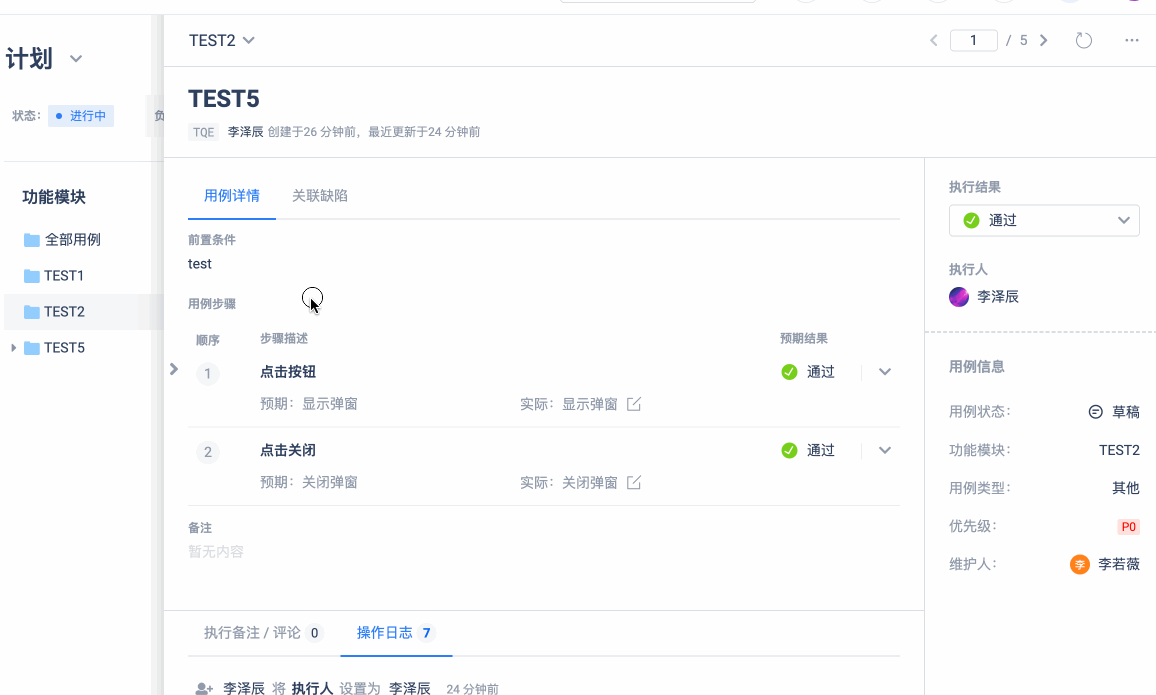Image resolution: width=1156 pixels, height=695 pixels.
Task: Select the TEST1 folder in module tree
Action: tap(63, 276)
